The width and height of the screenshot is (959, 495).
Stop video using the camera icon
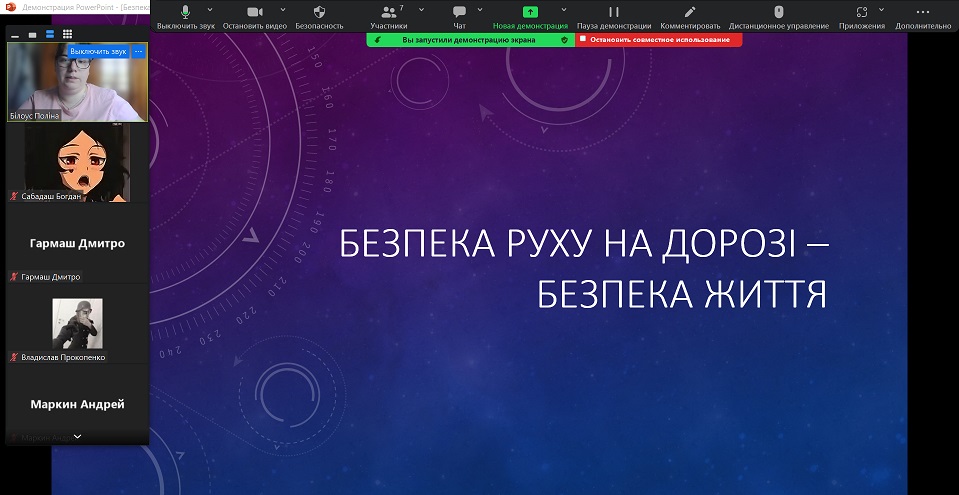pyautogui.click(x=253, y=12)
